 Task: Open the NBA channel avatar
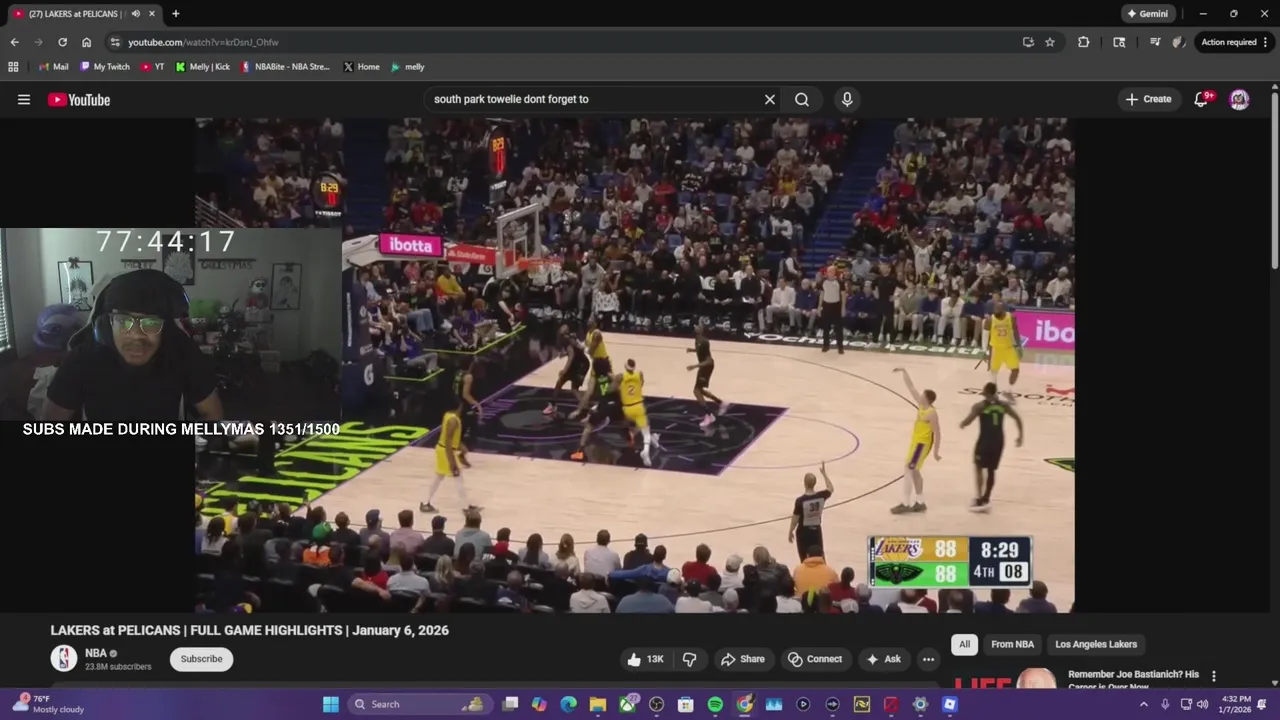point(64,658)
